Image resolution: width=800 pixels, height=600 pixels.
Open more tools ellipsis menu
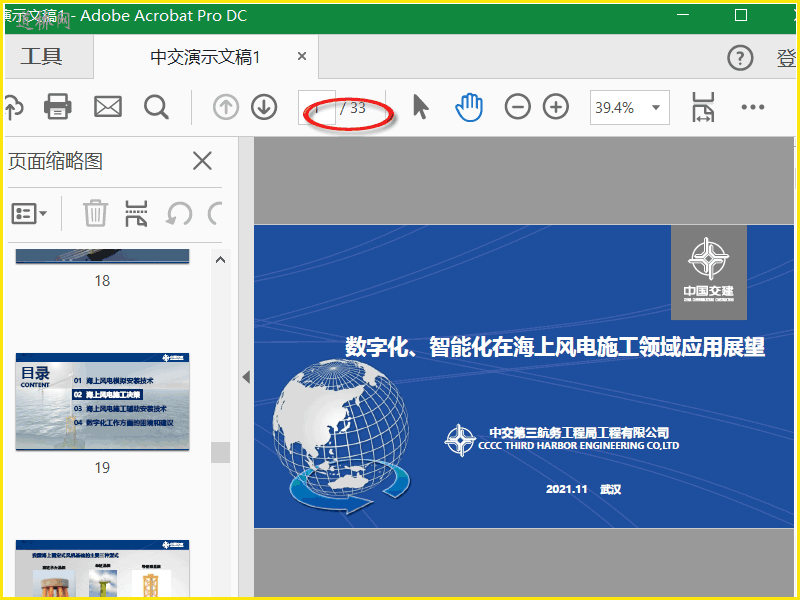753,107
